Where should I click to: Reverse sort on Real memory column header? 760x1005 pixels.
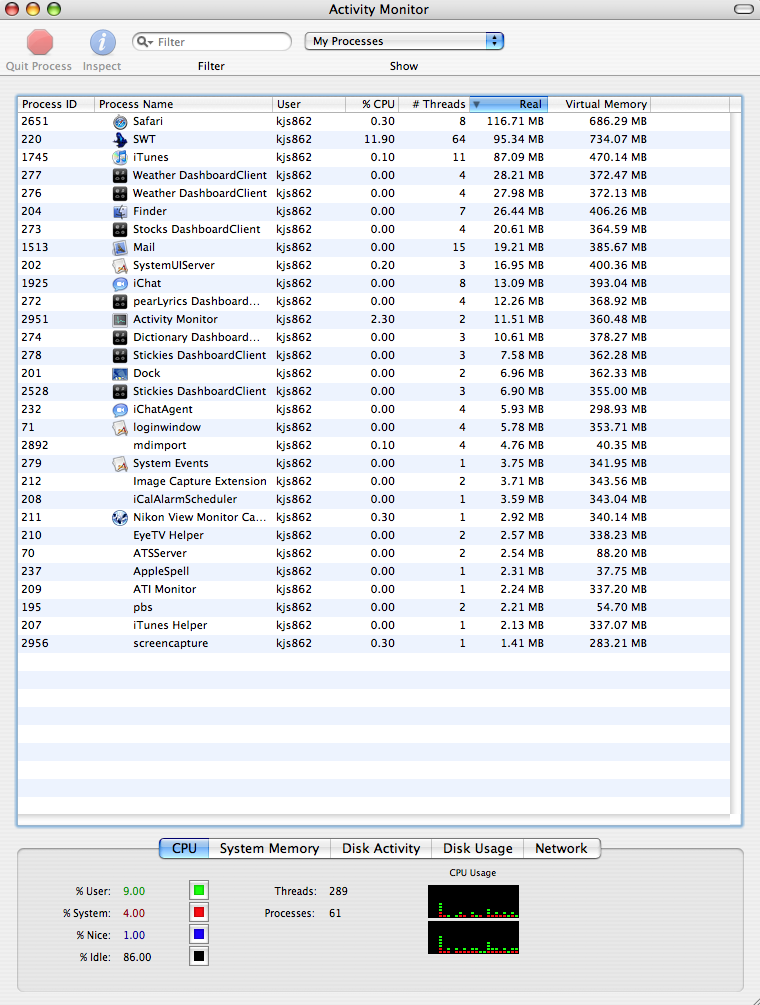click(x=509, y=104)
